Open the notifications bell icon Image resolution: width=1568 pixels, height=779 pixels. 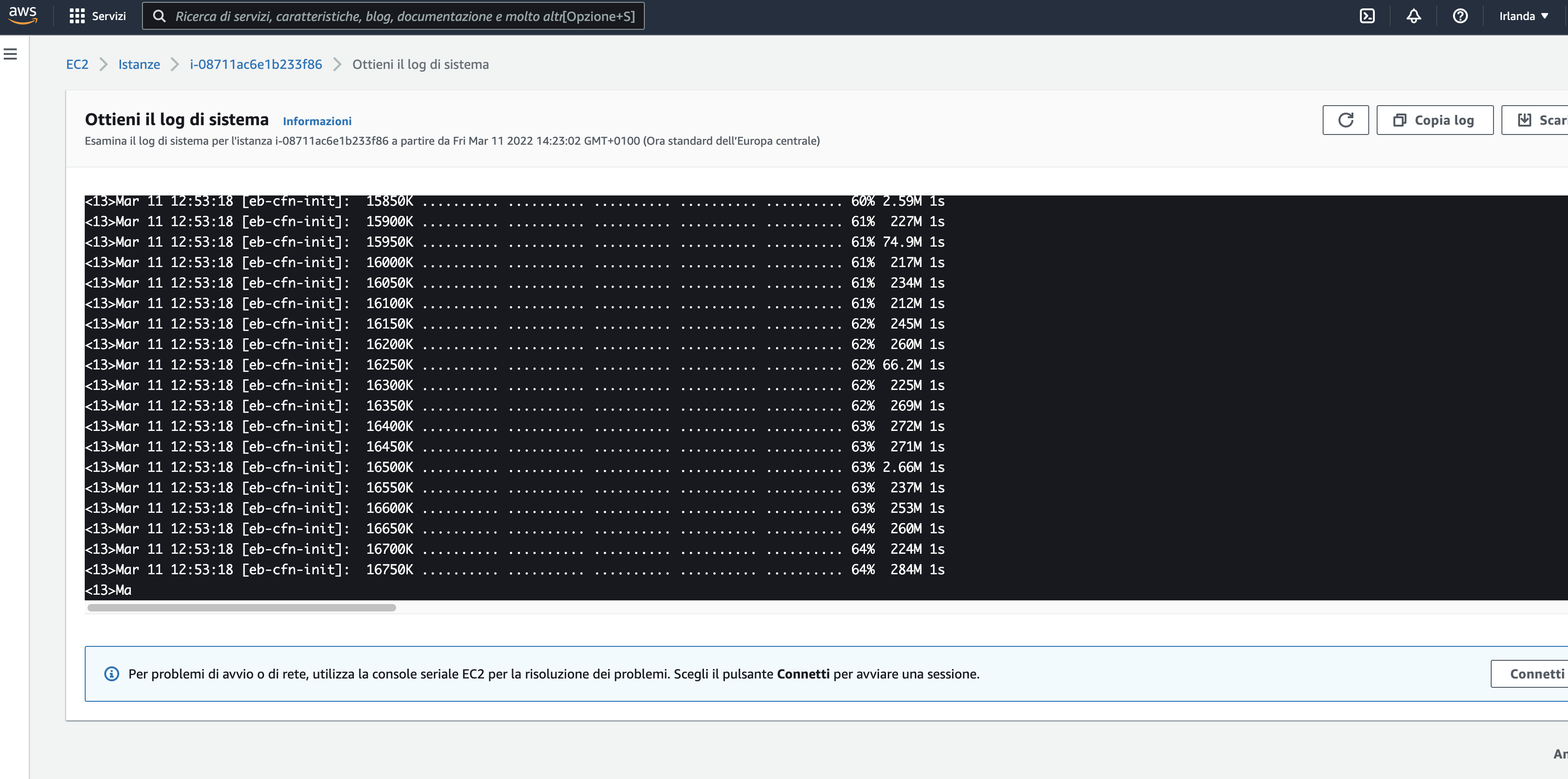point(1413,16)
